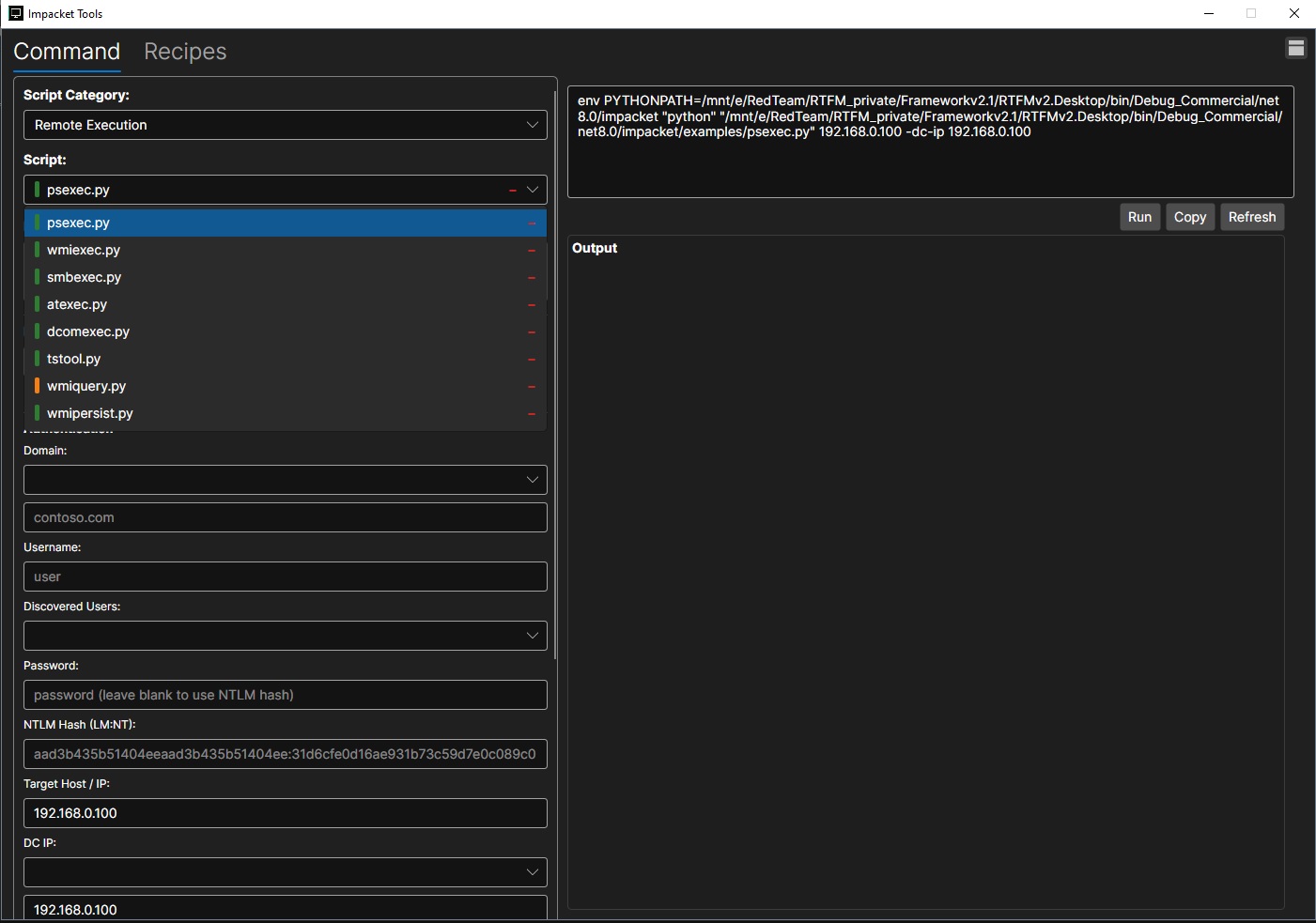The image size is (1316, 923).
Task: Click the Username input field
Action: 286,577
